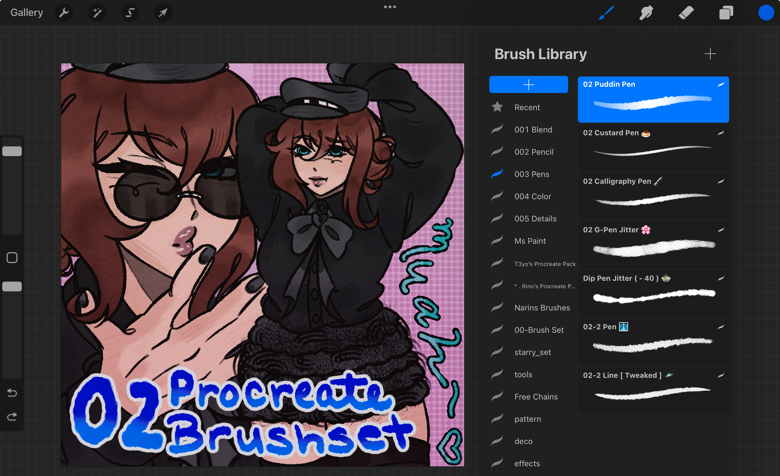Open the Ms Paint brush set
This screenshot has width=780, height=476.
pyautogui.click(x=528, y=241)
